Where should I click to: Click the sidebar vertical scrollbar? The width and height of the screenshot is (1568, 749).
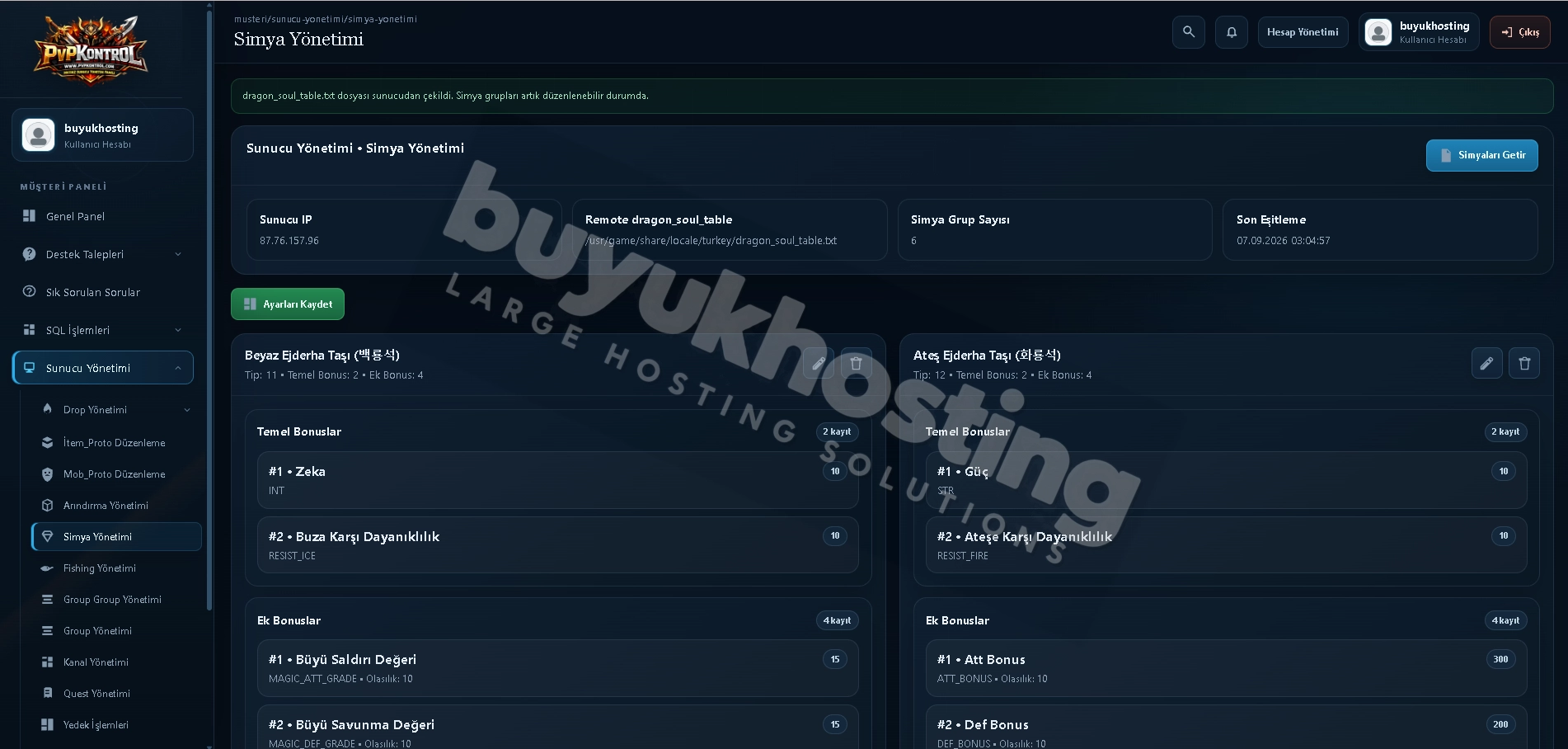[209, 309]
